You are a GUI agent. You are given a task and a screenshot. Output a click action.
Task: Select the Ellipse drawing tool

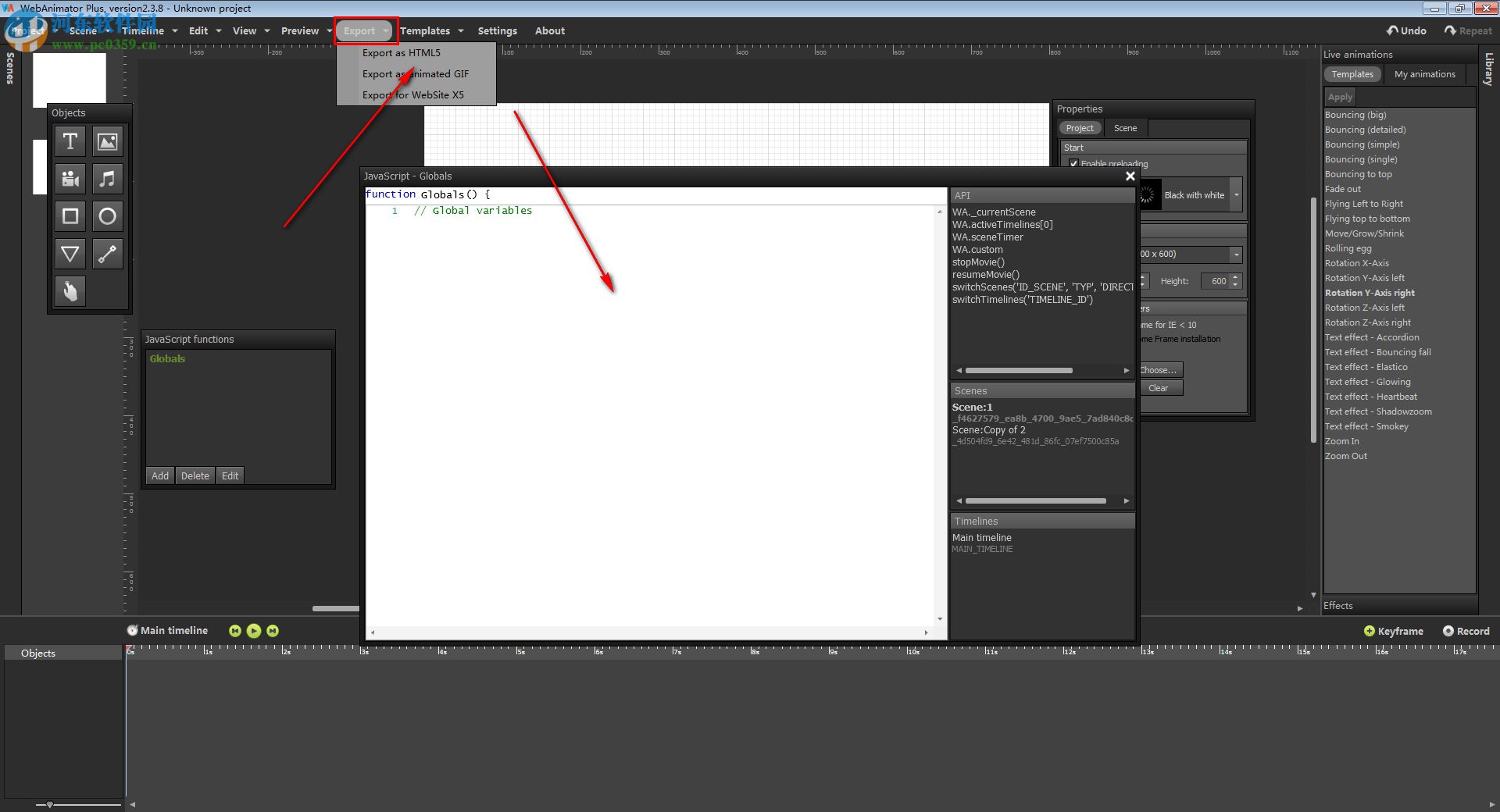(107, 216)
